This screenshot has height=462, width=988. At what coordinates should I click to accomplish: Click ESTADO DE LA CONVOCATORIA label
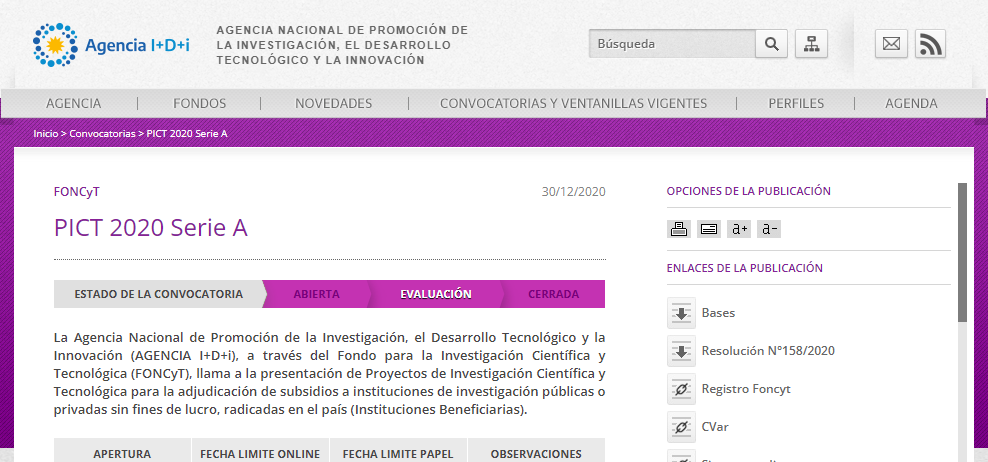(x=159, y=294)
